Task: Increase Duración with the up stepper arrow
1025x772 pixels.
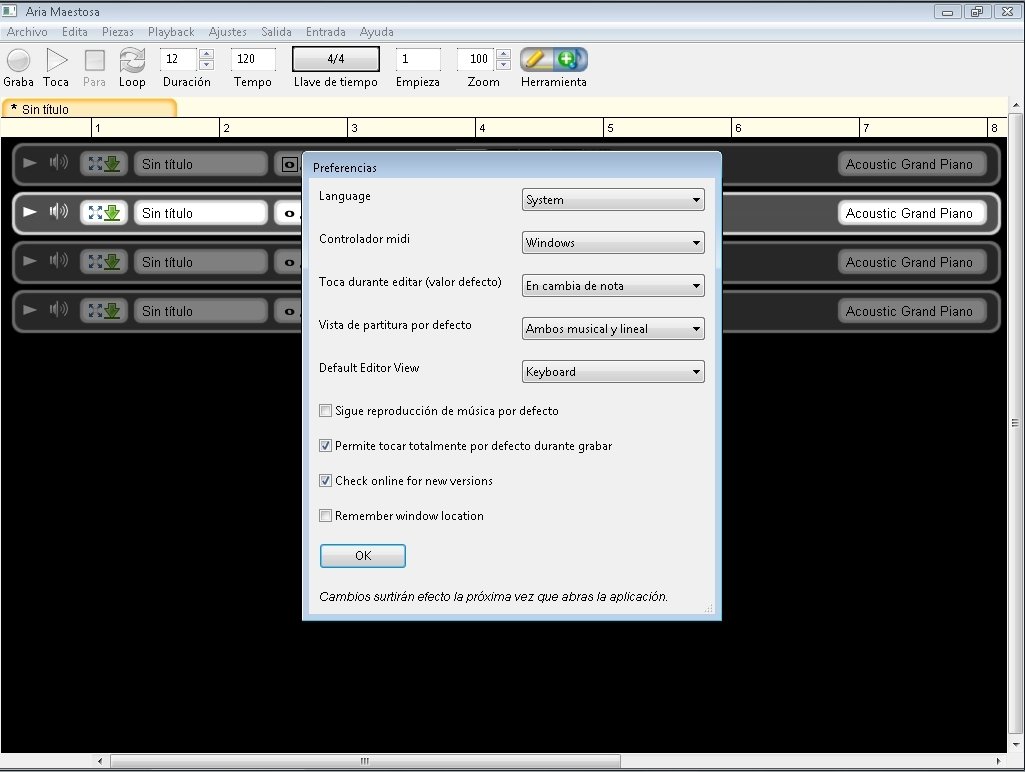Action: coord(207,54)
